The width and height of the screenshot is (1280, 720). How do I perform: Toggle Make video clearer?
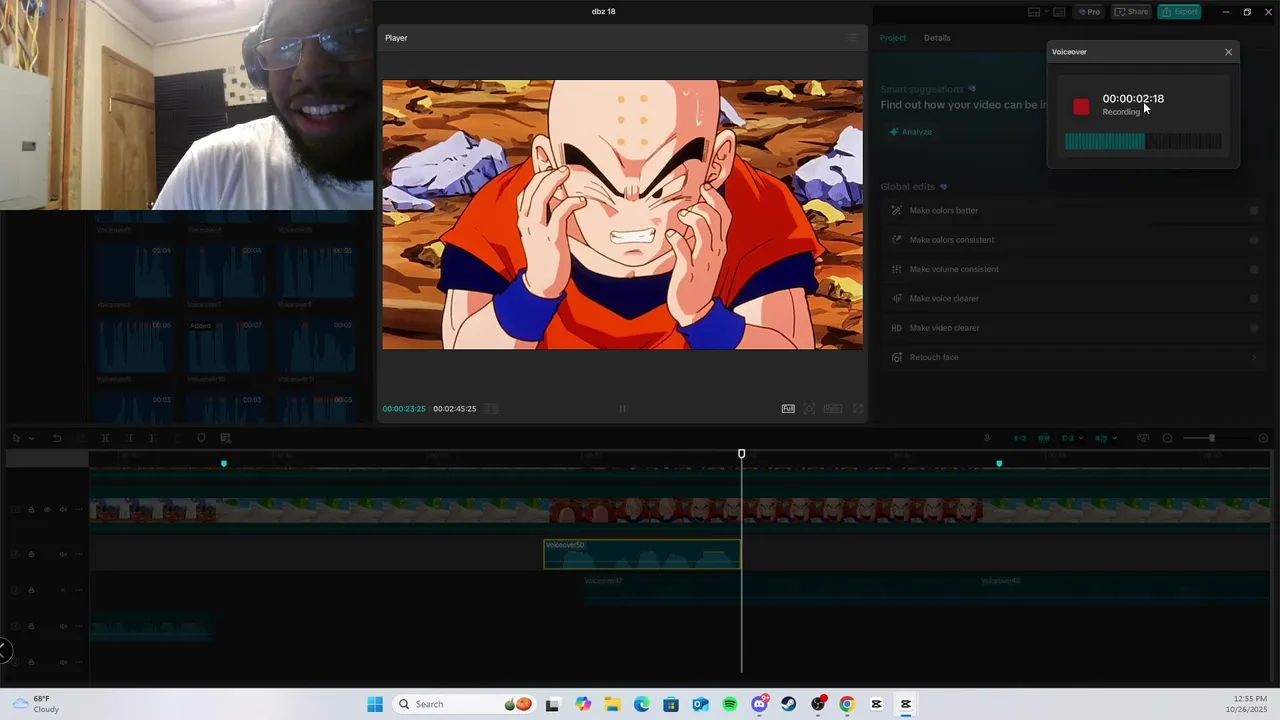coord(1254,328)
